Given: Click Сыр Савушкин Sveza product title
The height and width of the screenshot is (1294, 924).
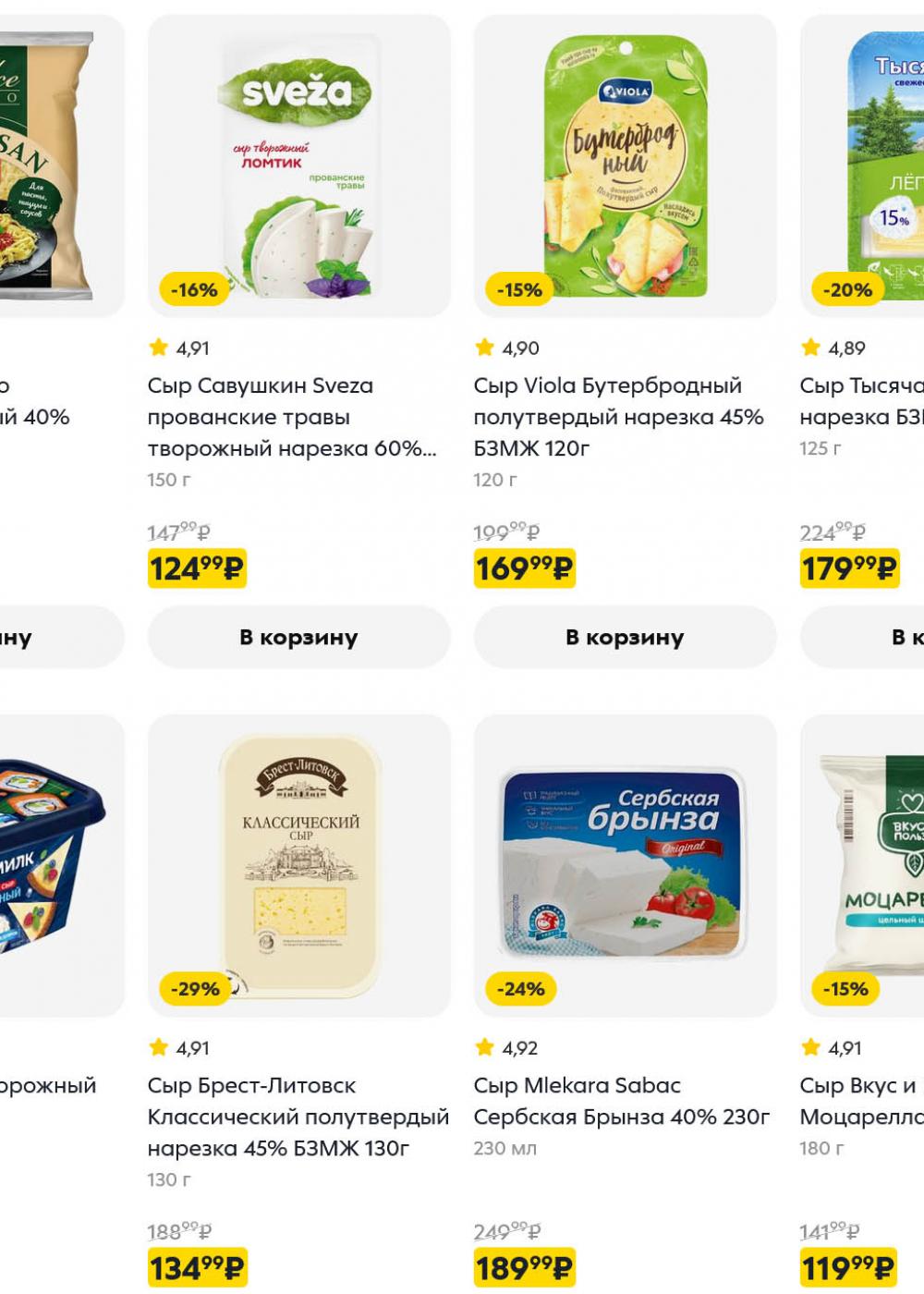Looking at the screenshot, I should pos(291,417).
